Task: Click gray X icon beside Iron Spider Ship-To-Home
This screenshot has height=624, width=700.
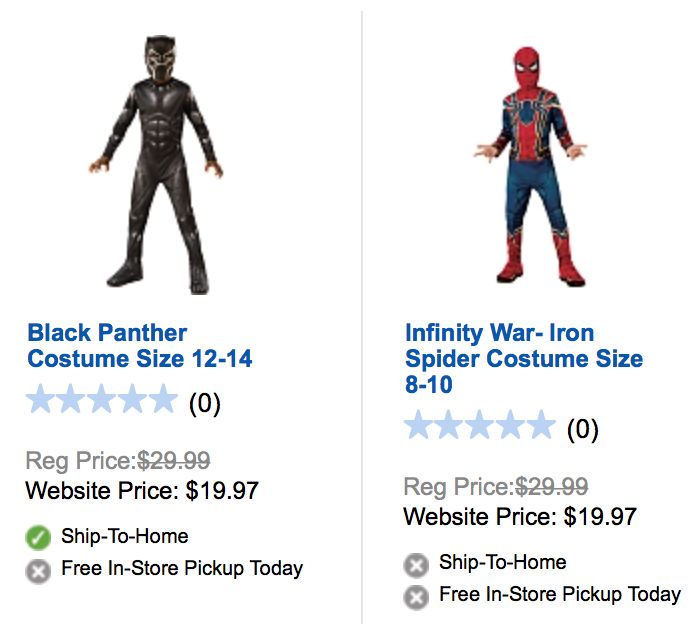Action: (x=416, y=565)
